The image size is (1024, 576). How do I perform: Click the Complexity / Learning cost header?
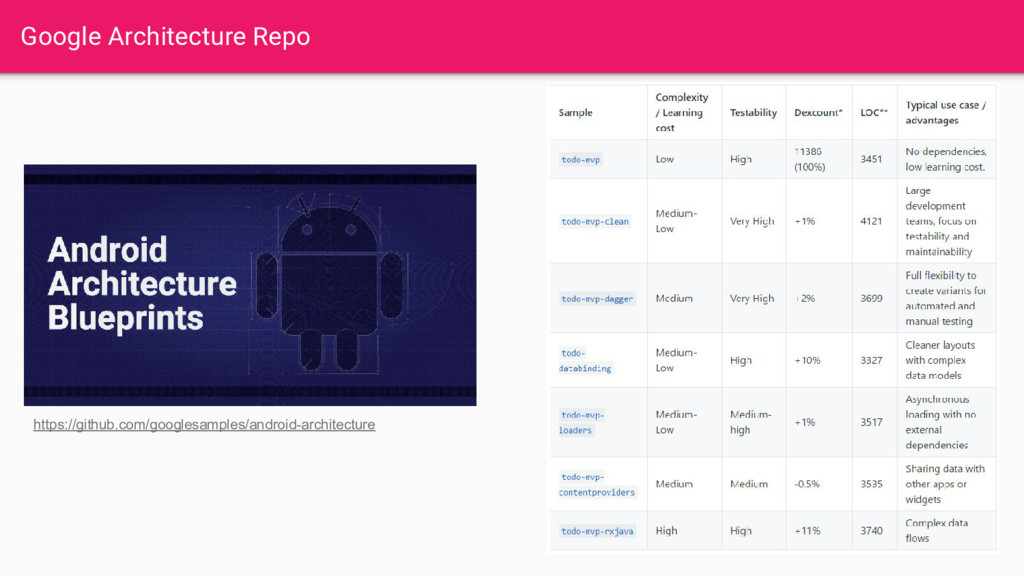click(x=682, y=112)
